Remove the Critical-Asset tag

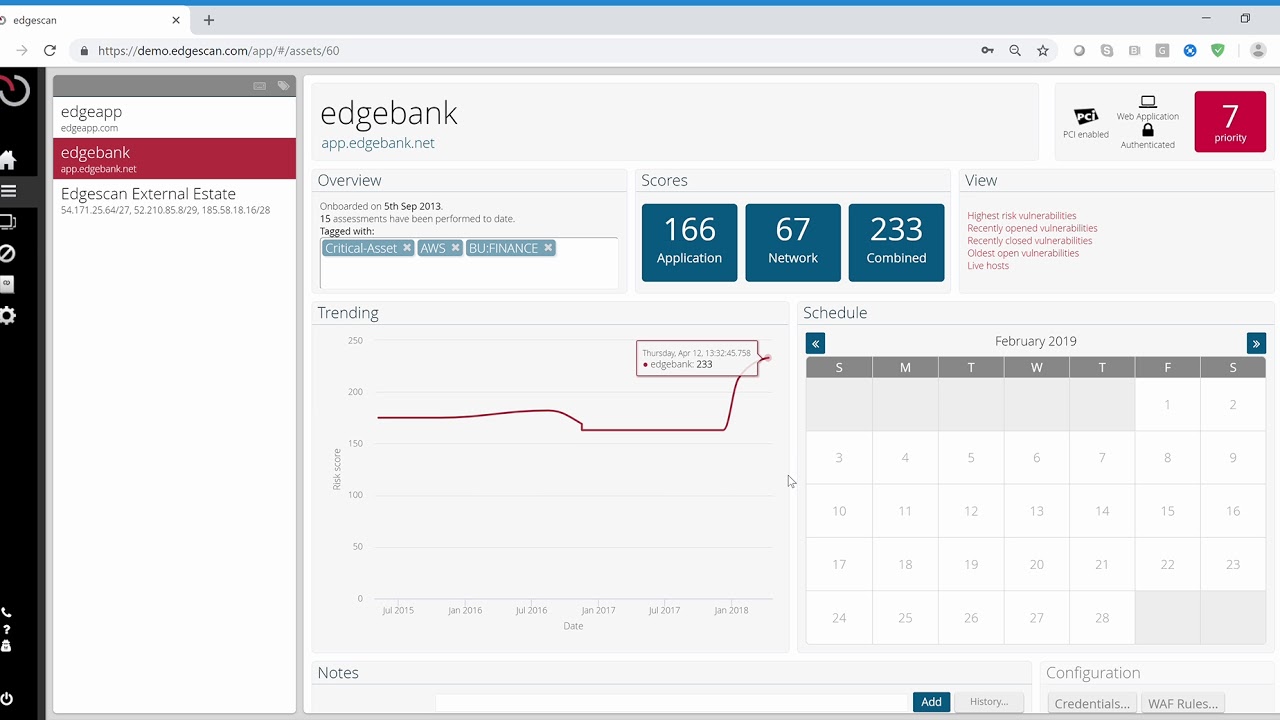tap(407, 248)
